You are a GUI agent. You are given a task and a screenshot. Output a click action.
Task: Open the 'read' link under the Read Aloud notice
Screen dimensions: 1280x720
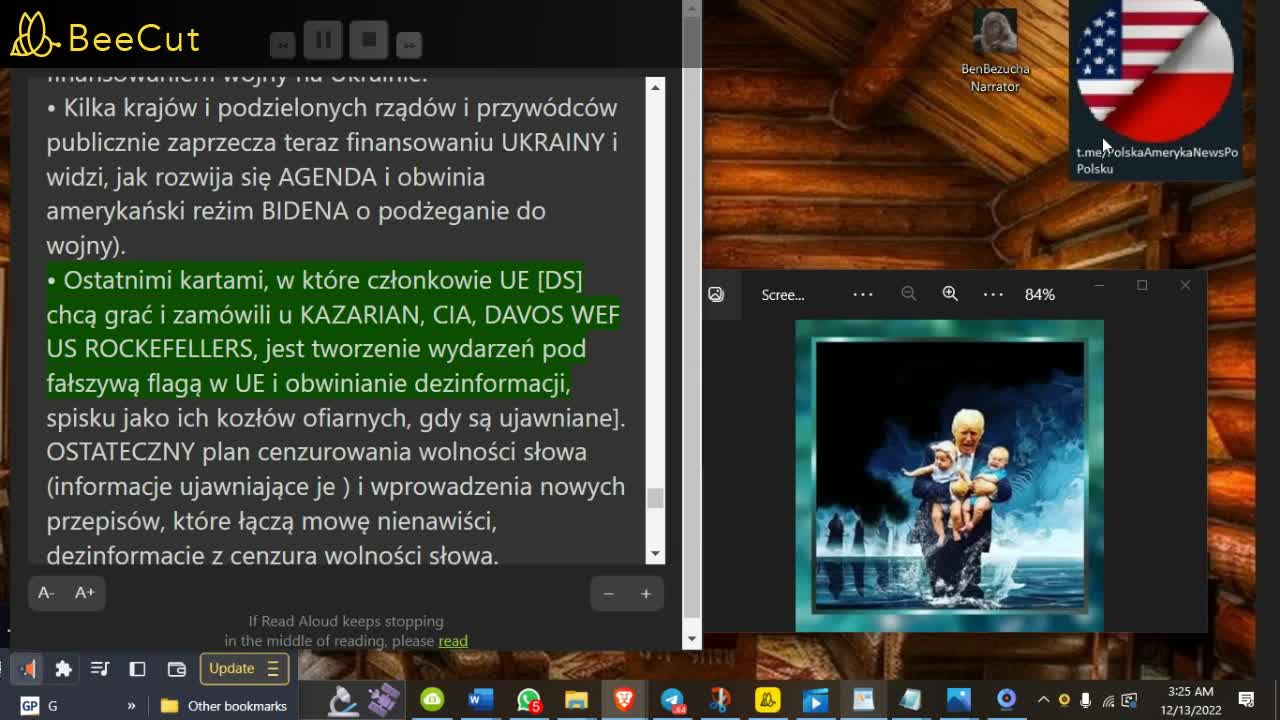point(453,641)
